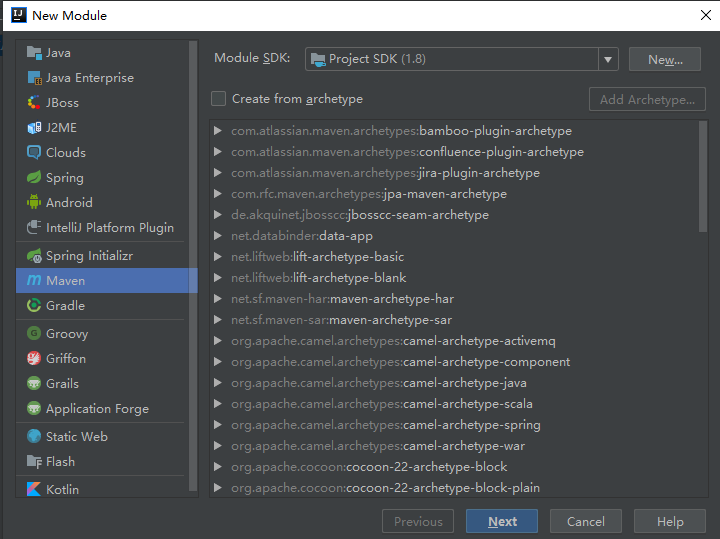Click the Gradle icon in module list
Image resolution: width=720 pixels, height=539 pixels.
click(34, 306)
